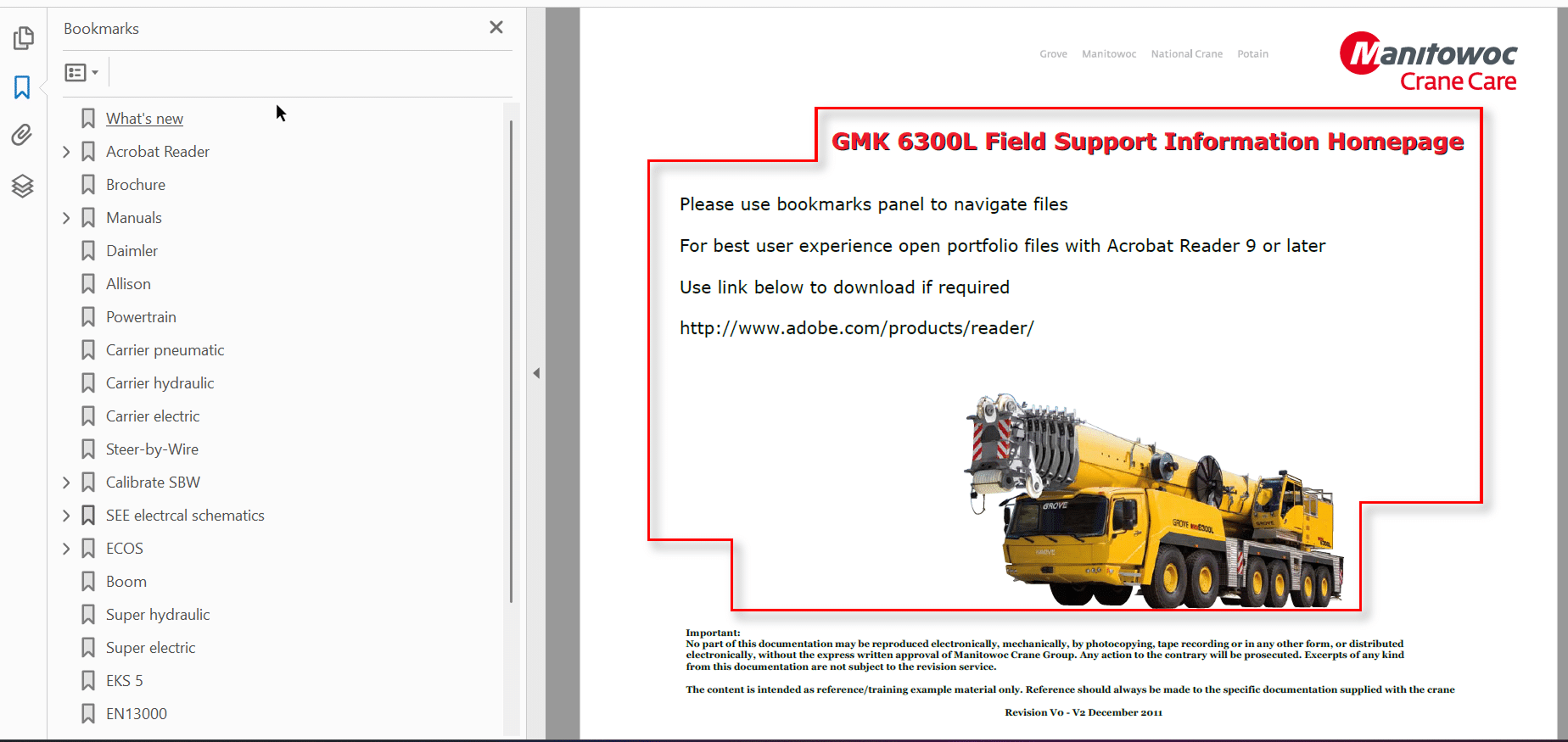Open the bookmark options dropdown menu
The image size is (1568, 742).
click(x=81, y=73)
